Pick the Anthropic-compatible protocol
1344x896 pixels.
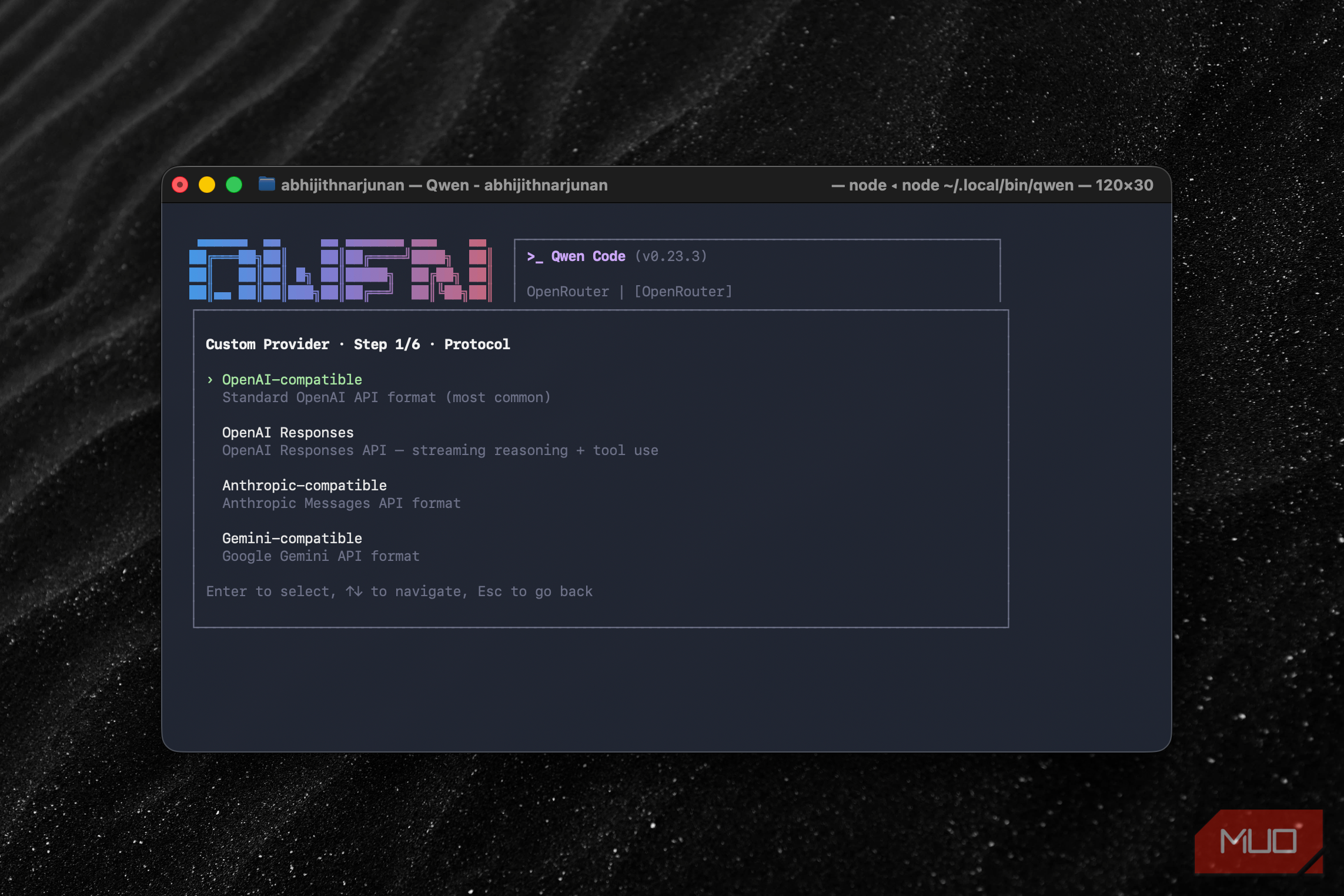304,486
